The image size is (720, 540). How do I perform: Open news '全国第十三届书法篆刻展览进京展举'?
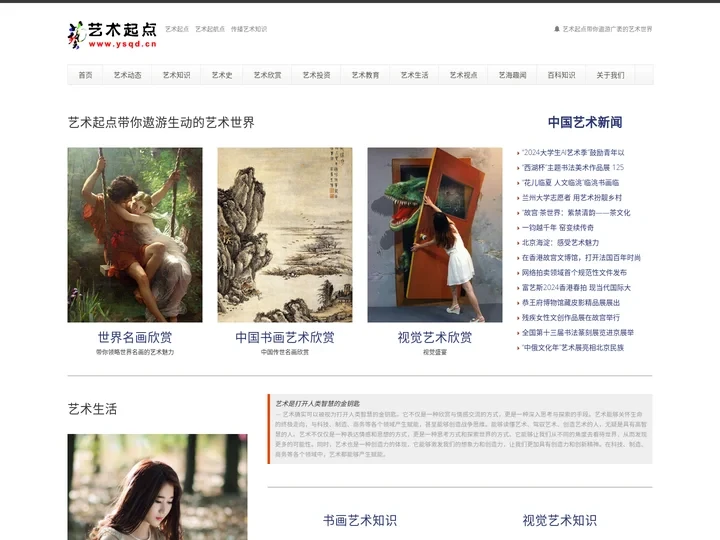tap(578, 332)
